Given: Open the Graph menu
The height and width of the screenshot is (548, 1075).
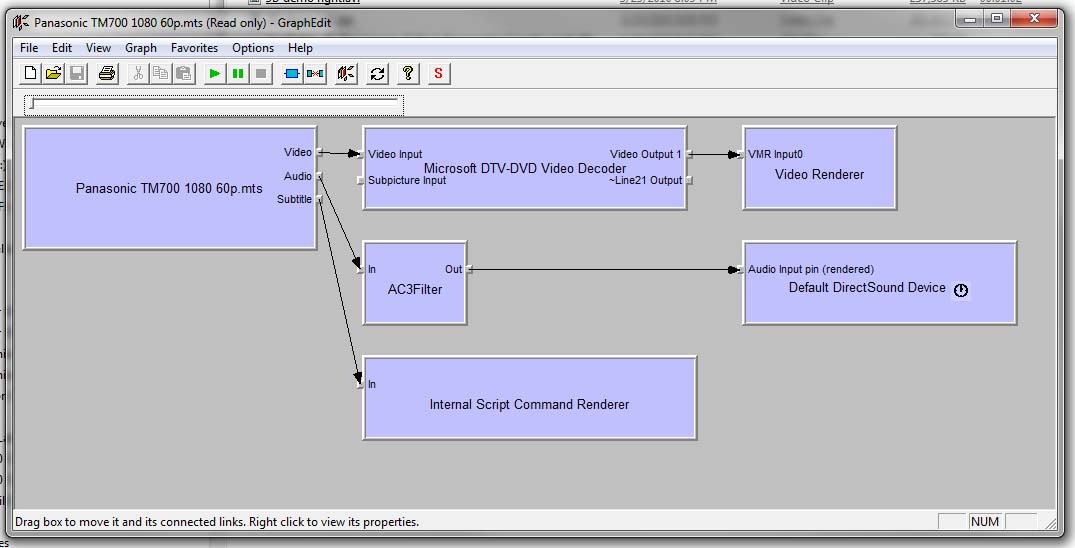Looking at the screenshot, I should (141, 48).
